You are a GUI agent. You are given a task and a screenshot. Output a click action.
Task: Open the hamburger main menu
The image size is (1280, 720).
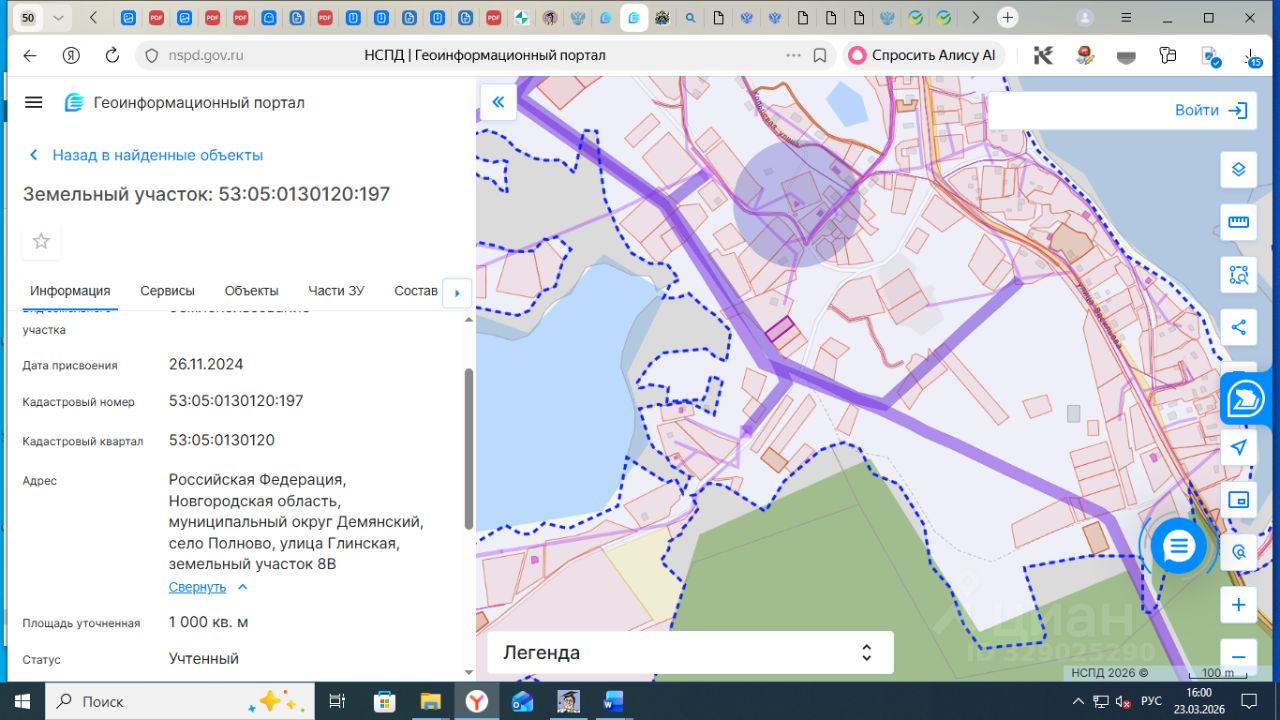(x=33, y=102)
